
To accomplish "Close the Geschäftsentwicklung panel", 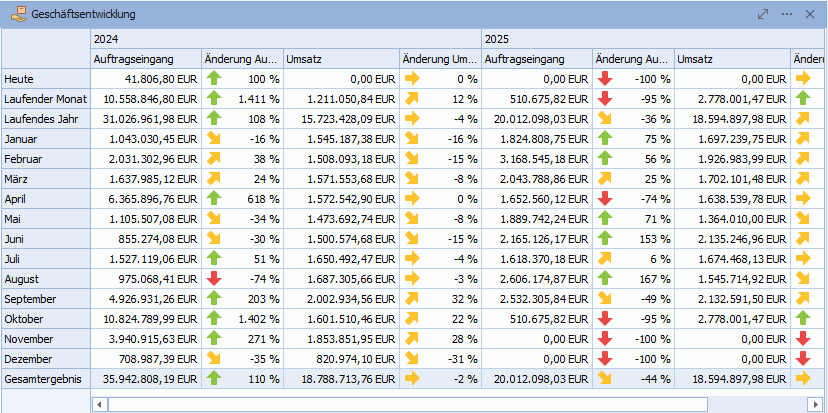I will click(809, 14).
